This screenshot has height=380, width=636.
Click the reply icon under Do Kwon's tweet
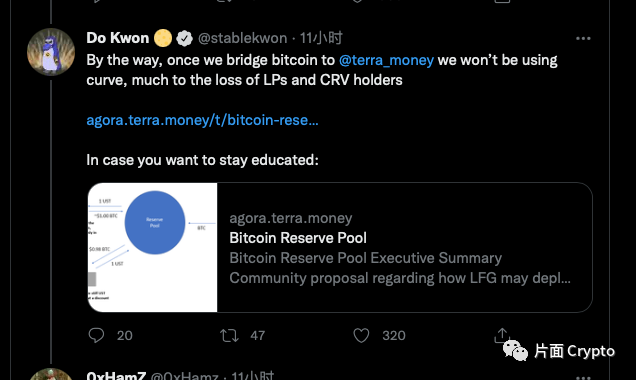coord(96,335)
